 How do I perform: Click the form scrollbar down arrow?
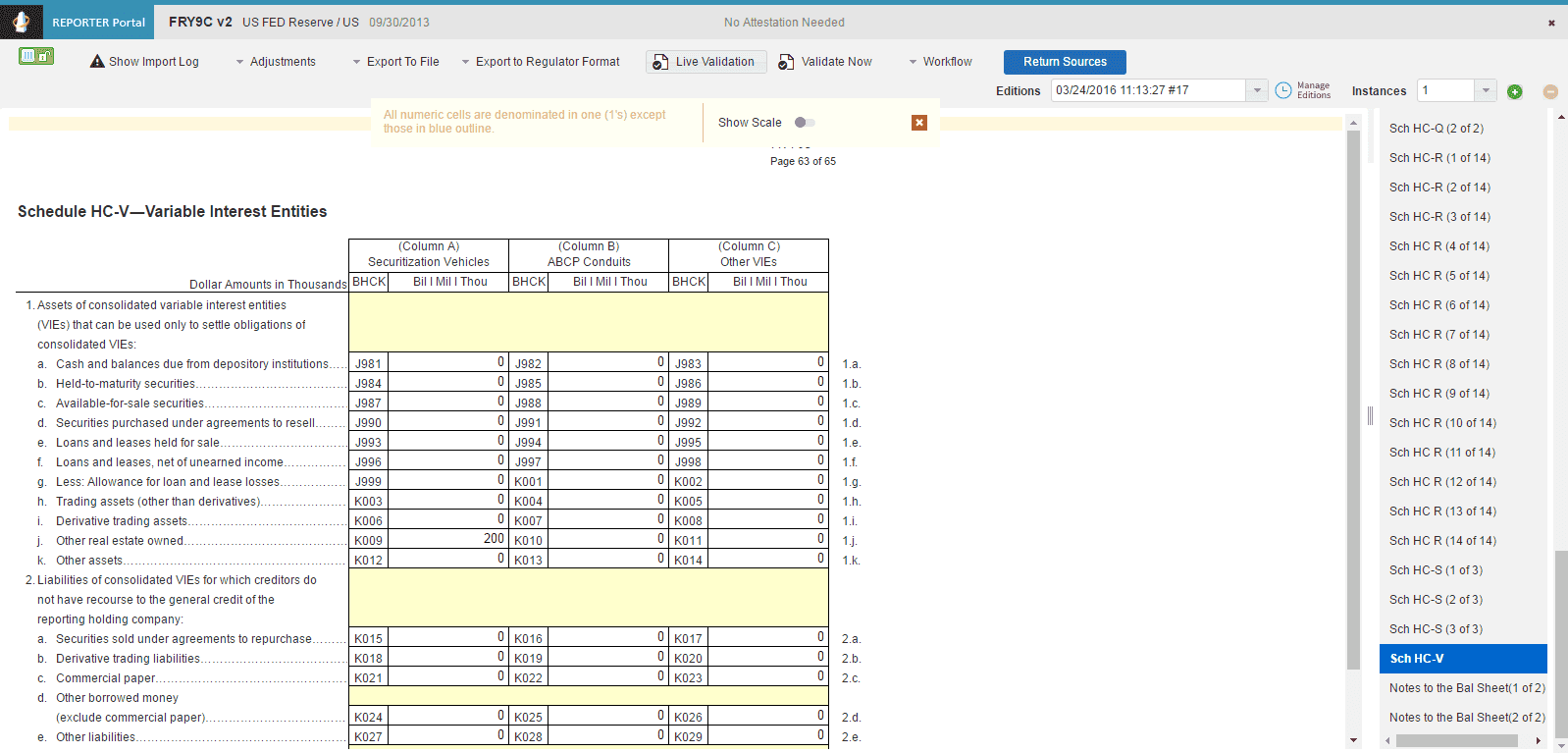(1354, 740)
